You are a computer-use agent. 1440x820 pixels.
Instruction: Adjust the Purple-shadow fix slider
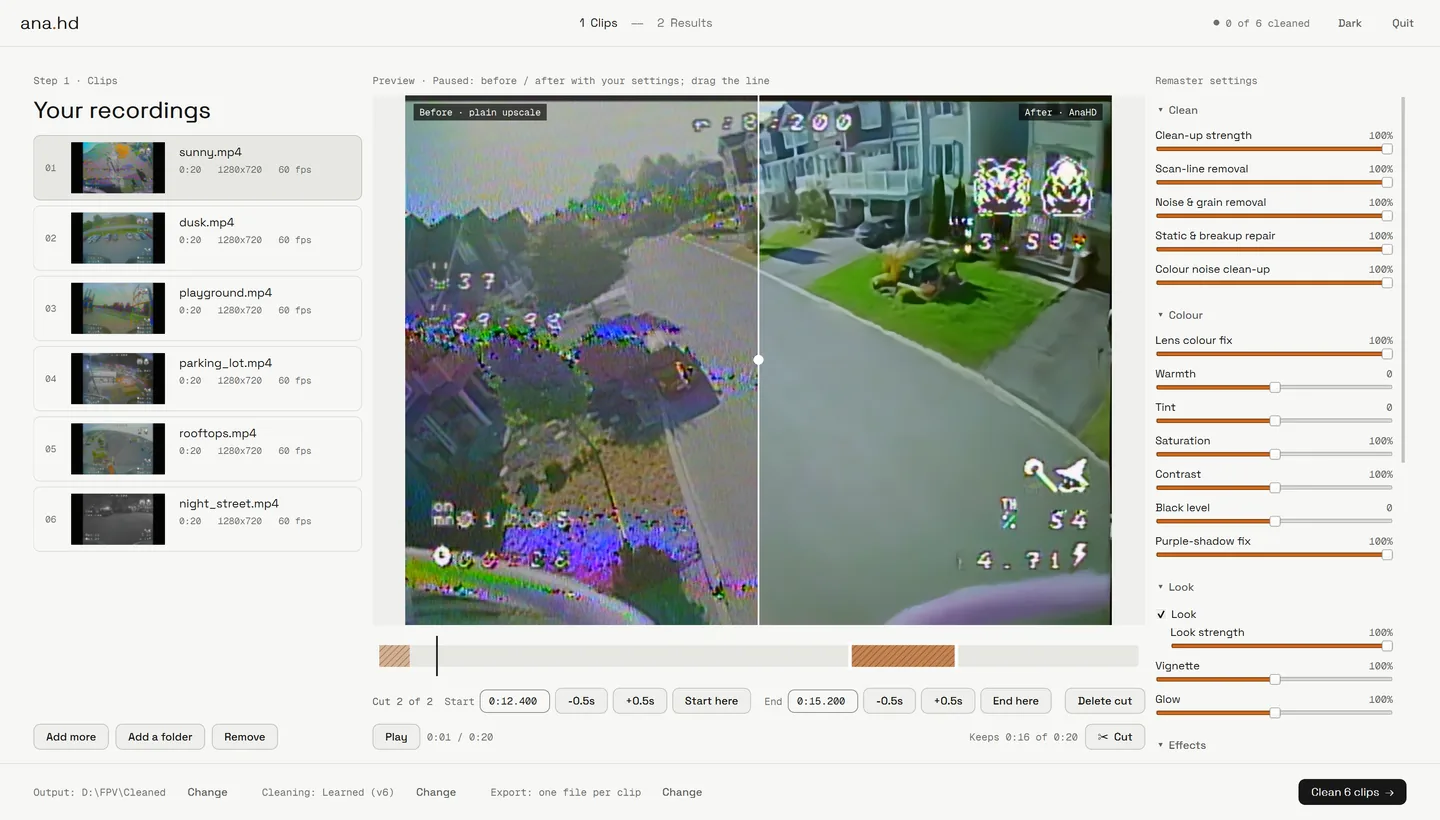click(x=1274, y=555)
